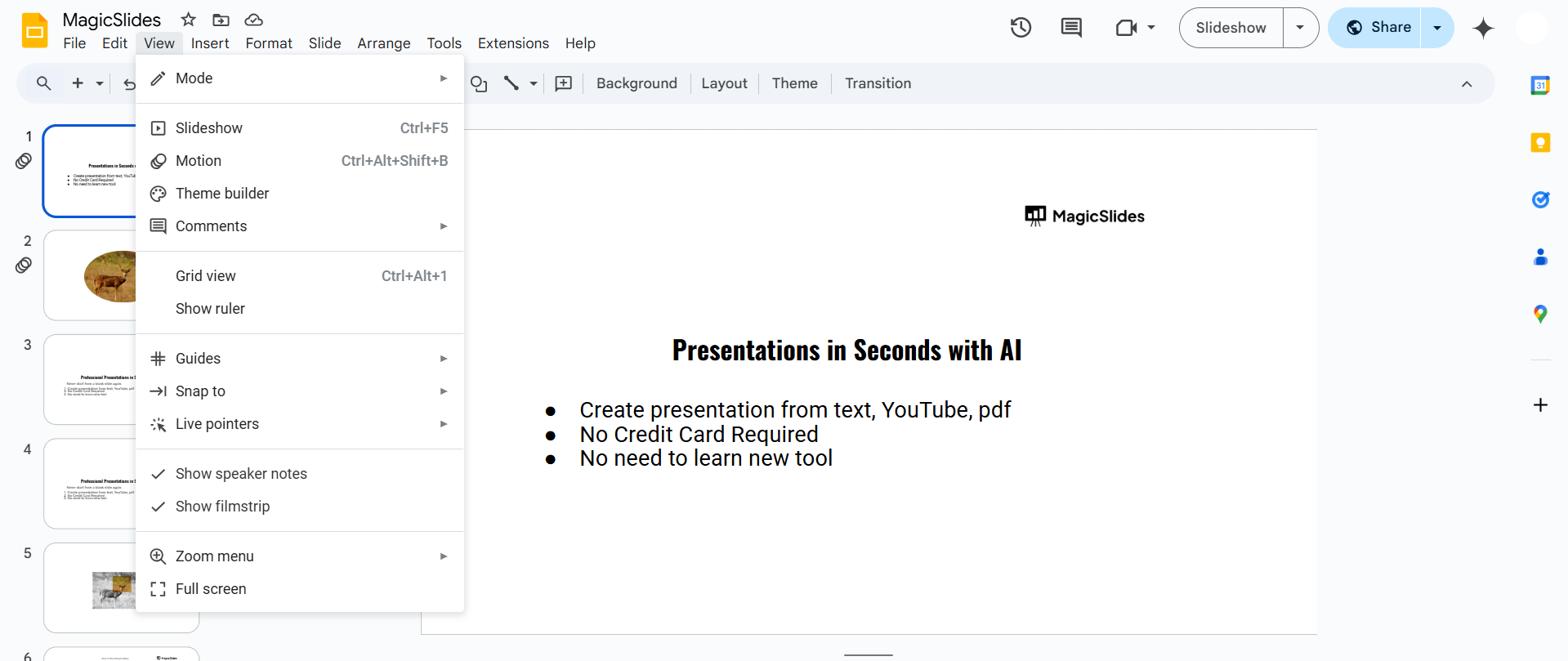Open Google Calendar side panel icon
Image resolution: width=1568 pixels, height=661 pixels.
pos(1539,85)
